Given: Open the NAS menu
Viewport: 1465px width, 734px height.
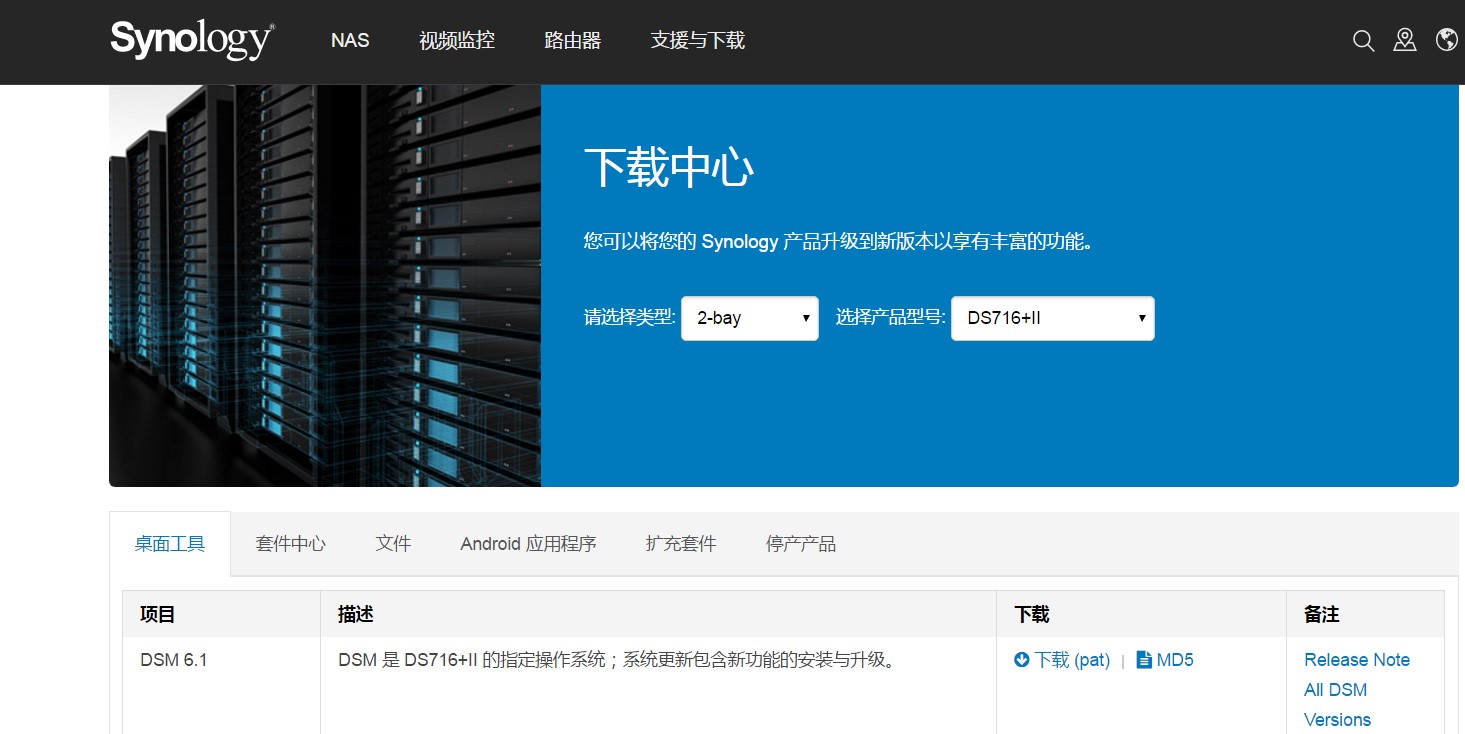Looking at the screenshot, I should coord(350,41).
